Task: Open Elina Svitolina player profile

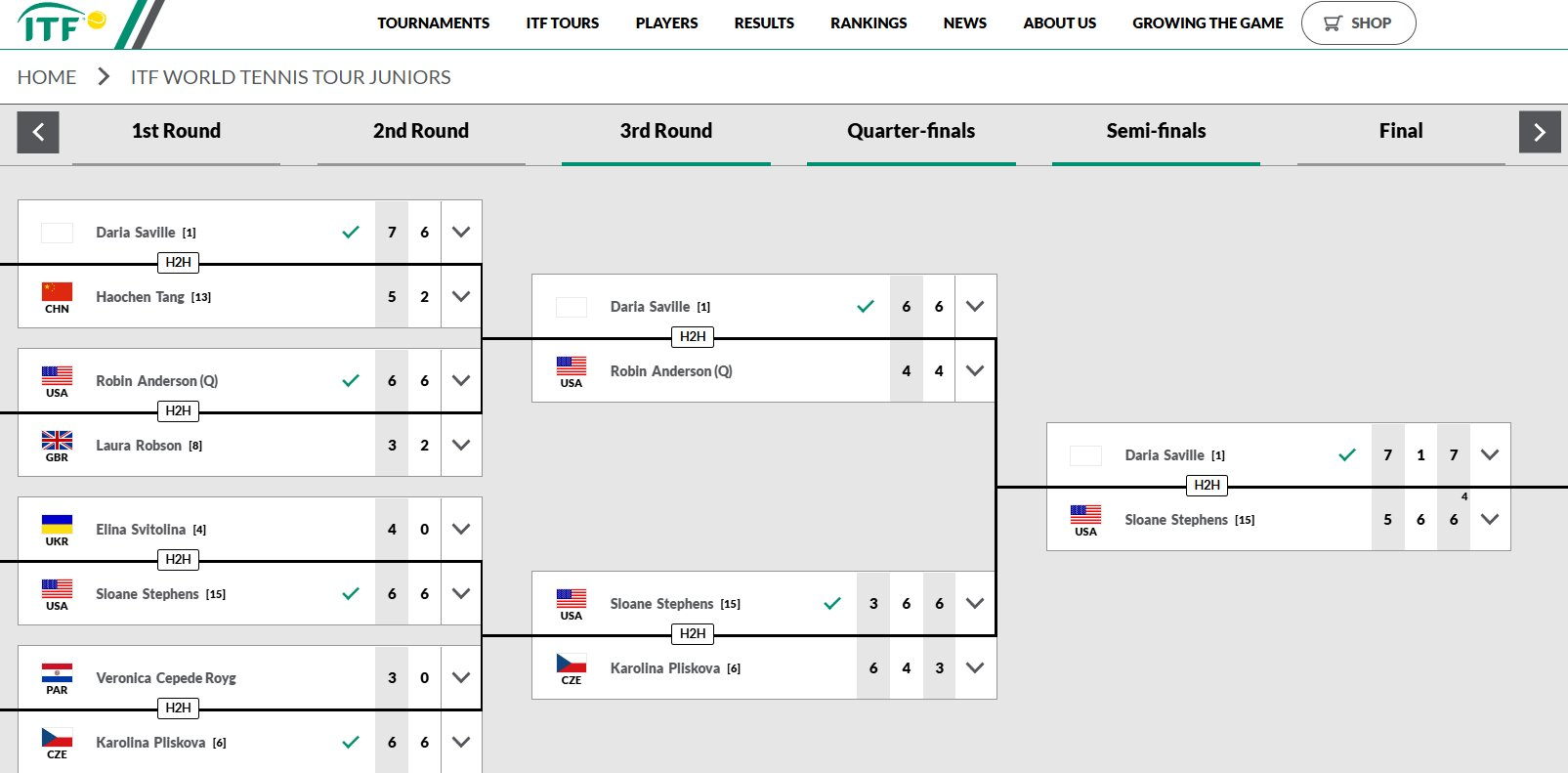Action: [x=141, y=529]
